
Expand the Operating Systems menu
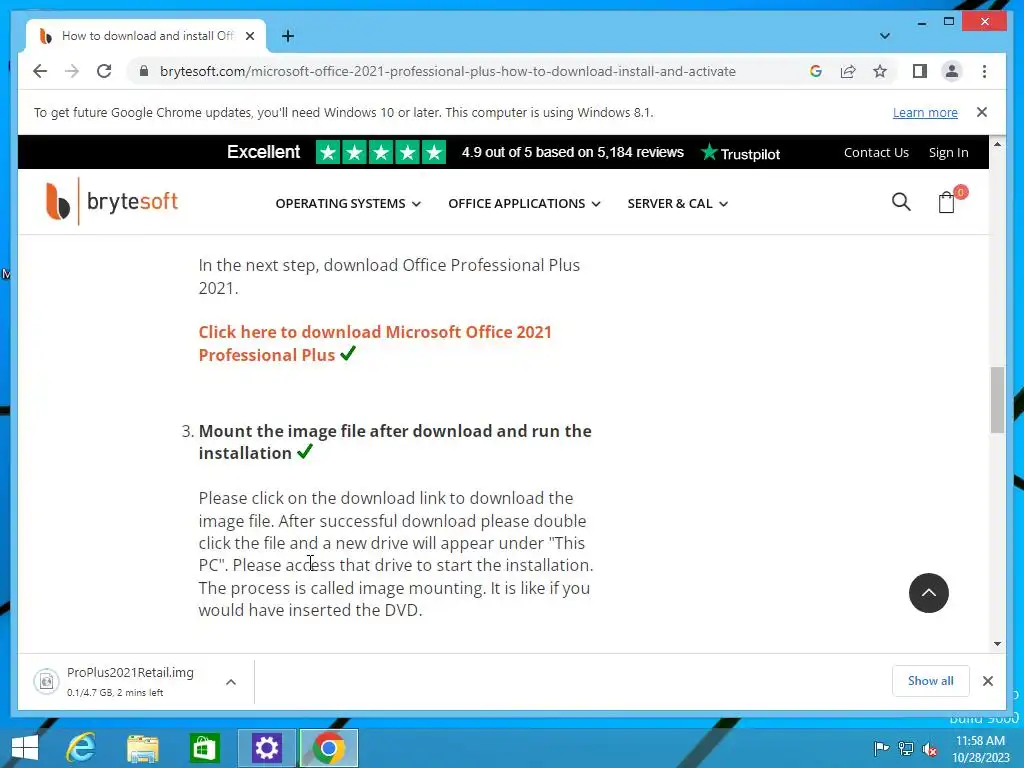coord(348,204)
